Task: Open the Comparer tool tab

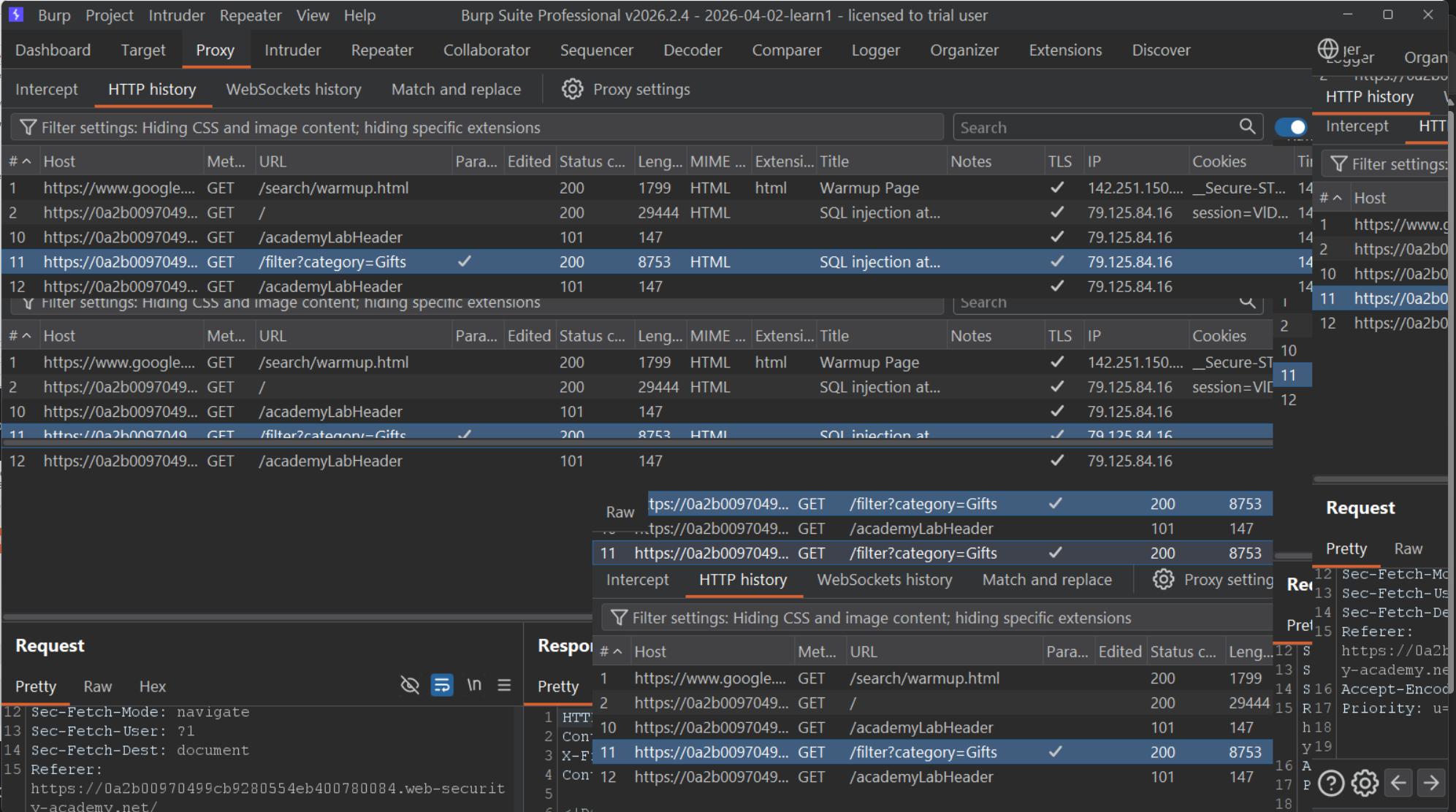Action: [786, 50]
